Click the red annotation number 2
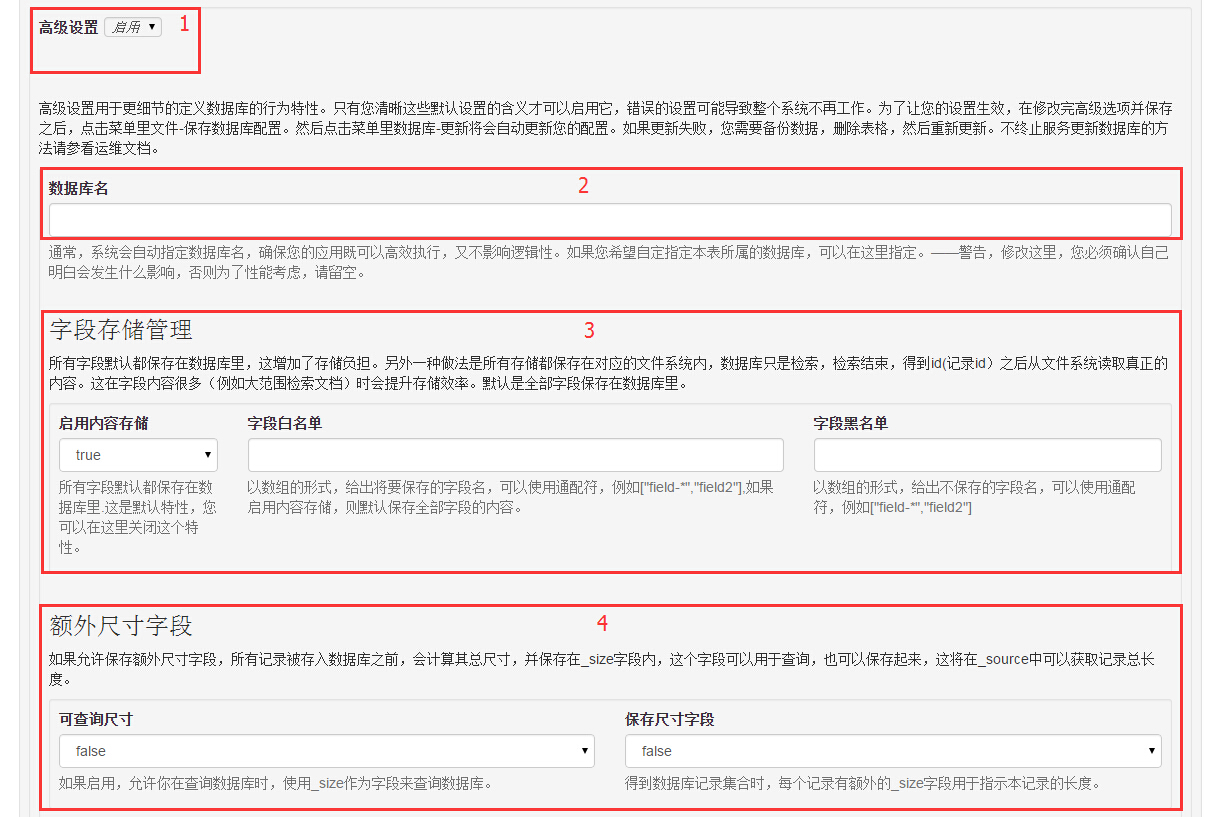The image size is (1221, 817). pos(584,185)
